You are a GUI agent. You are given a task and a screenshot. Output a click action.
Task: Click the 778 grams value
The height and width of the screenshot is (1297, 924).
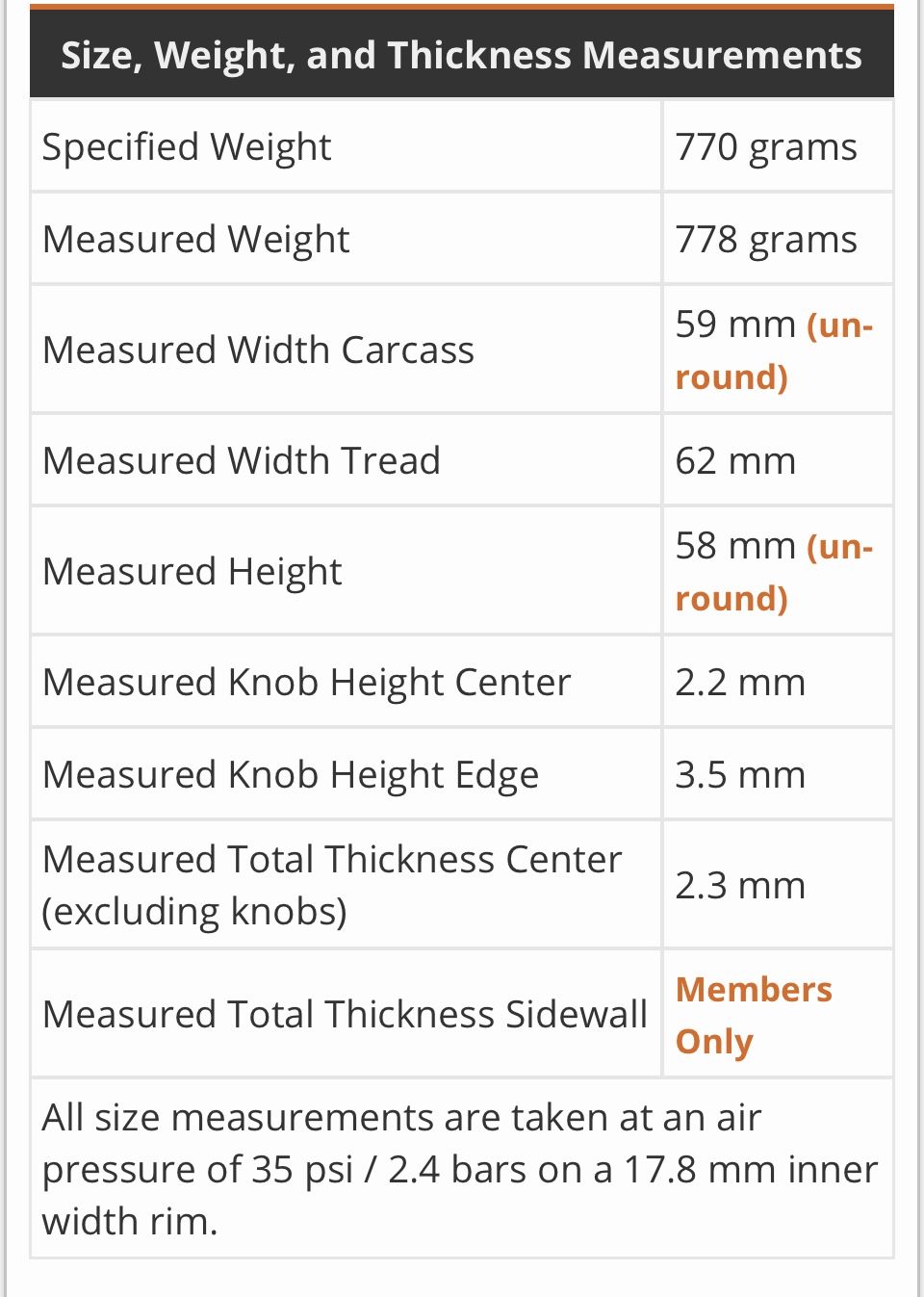[x=765, y=240]
